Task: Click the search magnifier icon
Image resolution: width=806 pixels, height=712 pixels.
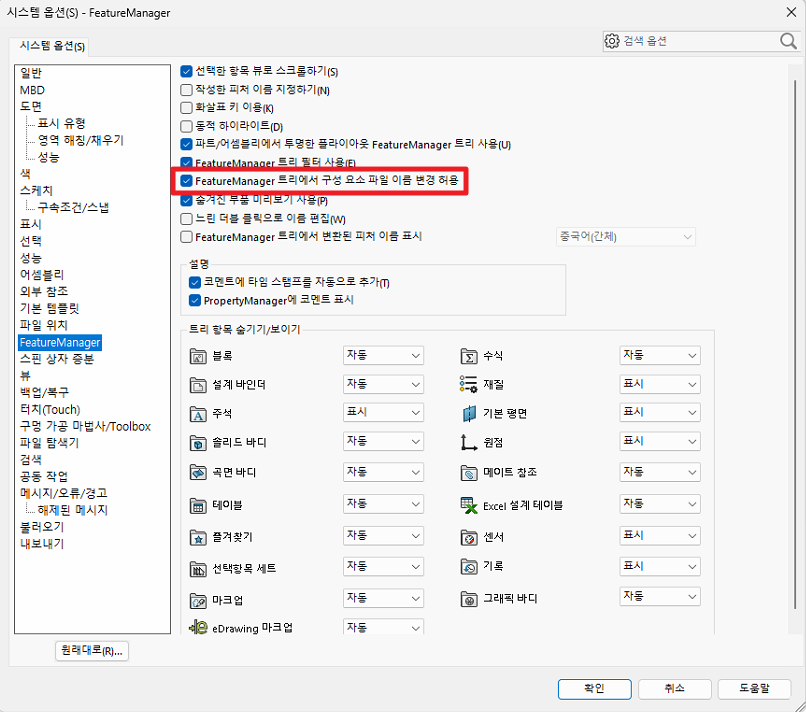Action: point(788,41)
